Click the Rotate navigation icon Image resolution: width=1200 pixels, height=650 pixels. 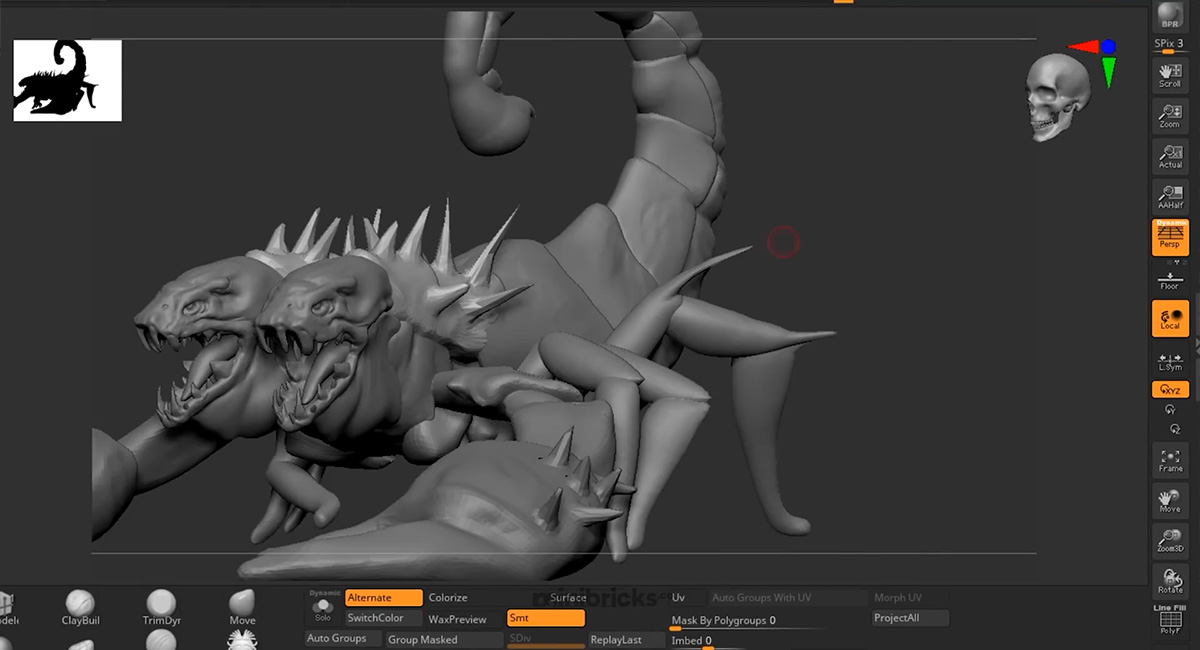(x=1170, y=581)
